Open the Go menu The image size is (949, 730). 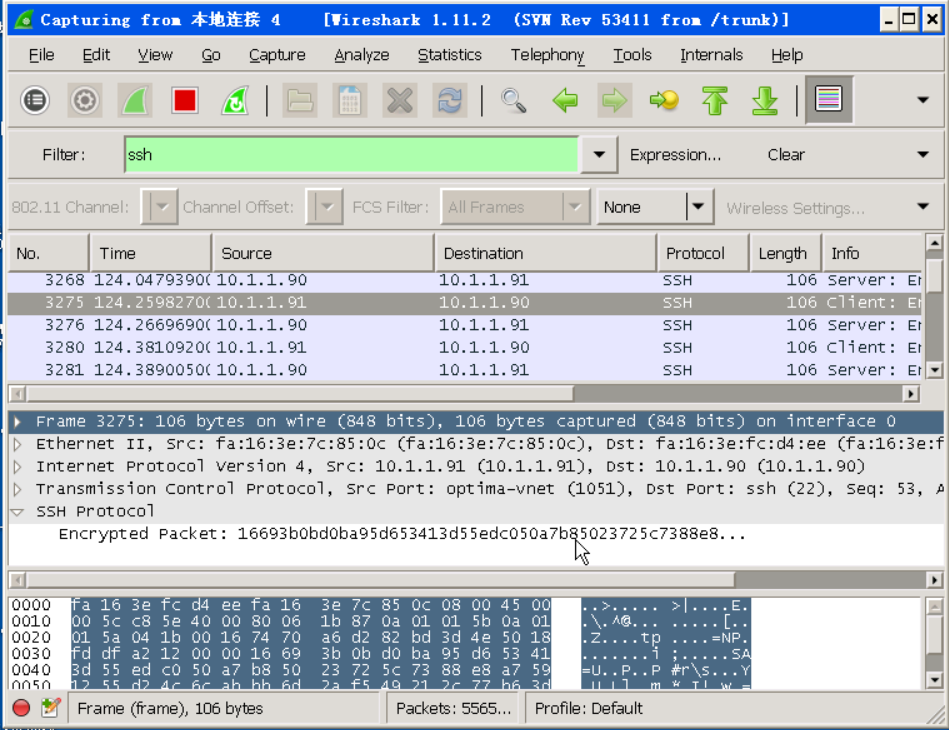point(211,55)
